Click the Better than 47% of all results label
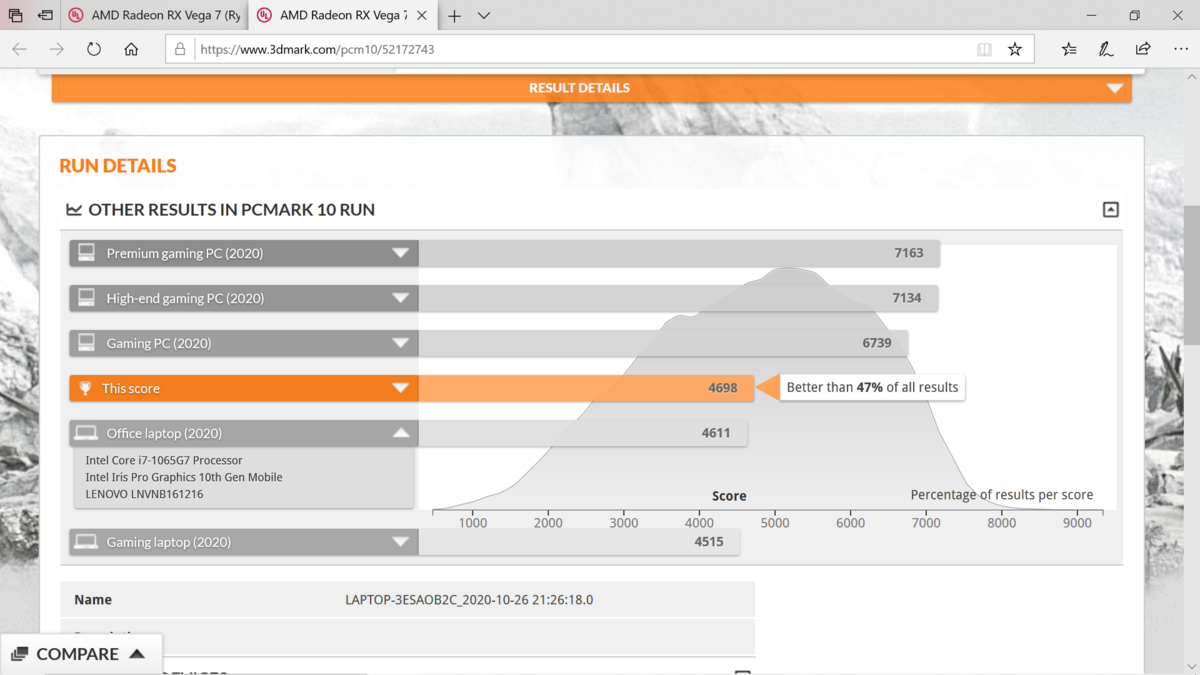Image resolution: width=1200 pixels, height=675 pixels. tap(872, 387)
